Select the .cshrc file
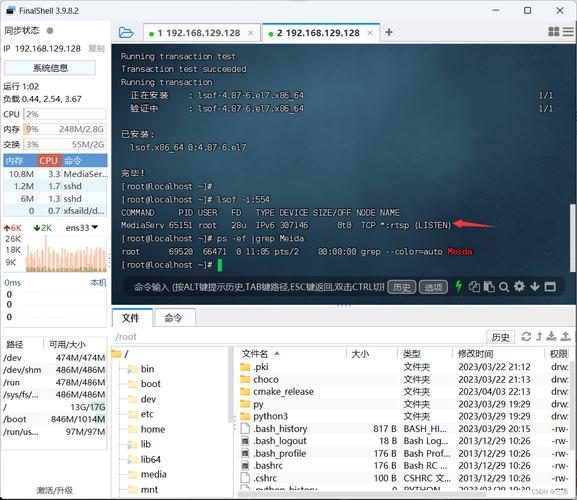Image resolution: width=577 pixels, height=500 pixels. (x=404, y=478)
